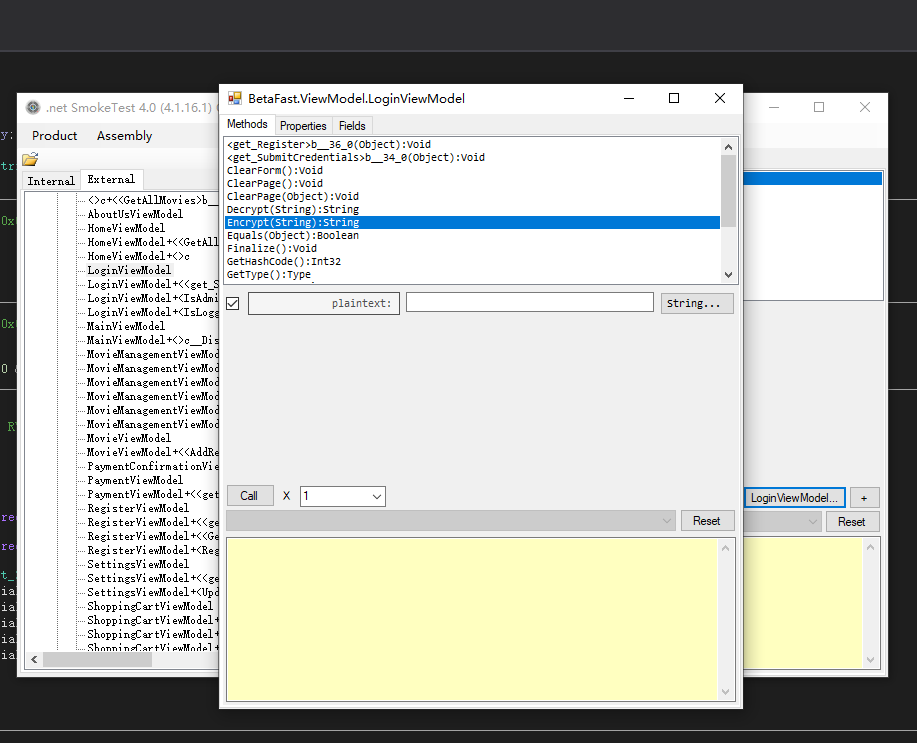The image size is (917, 743).
Task: Click the dialog output area scroll-down arrow
Action: (726, 692)
